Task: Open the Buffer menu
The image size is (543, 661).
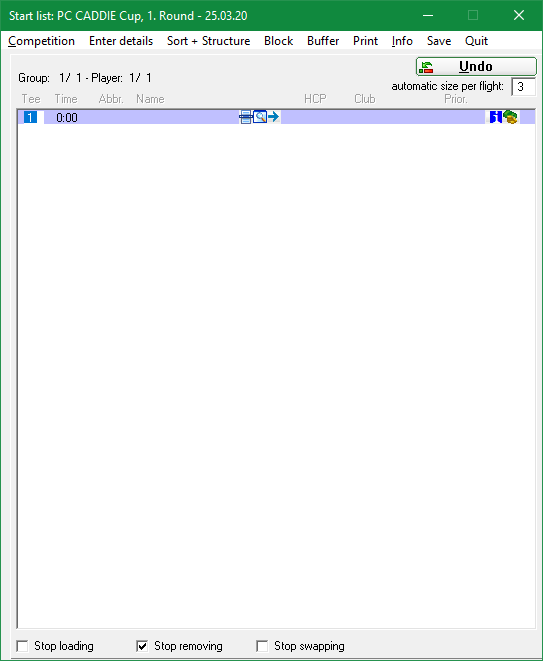Action: click(x=323, y=41)
